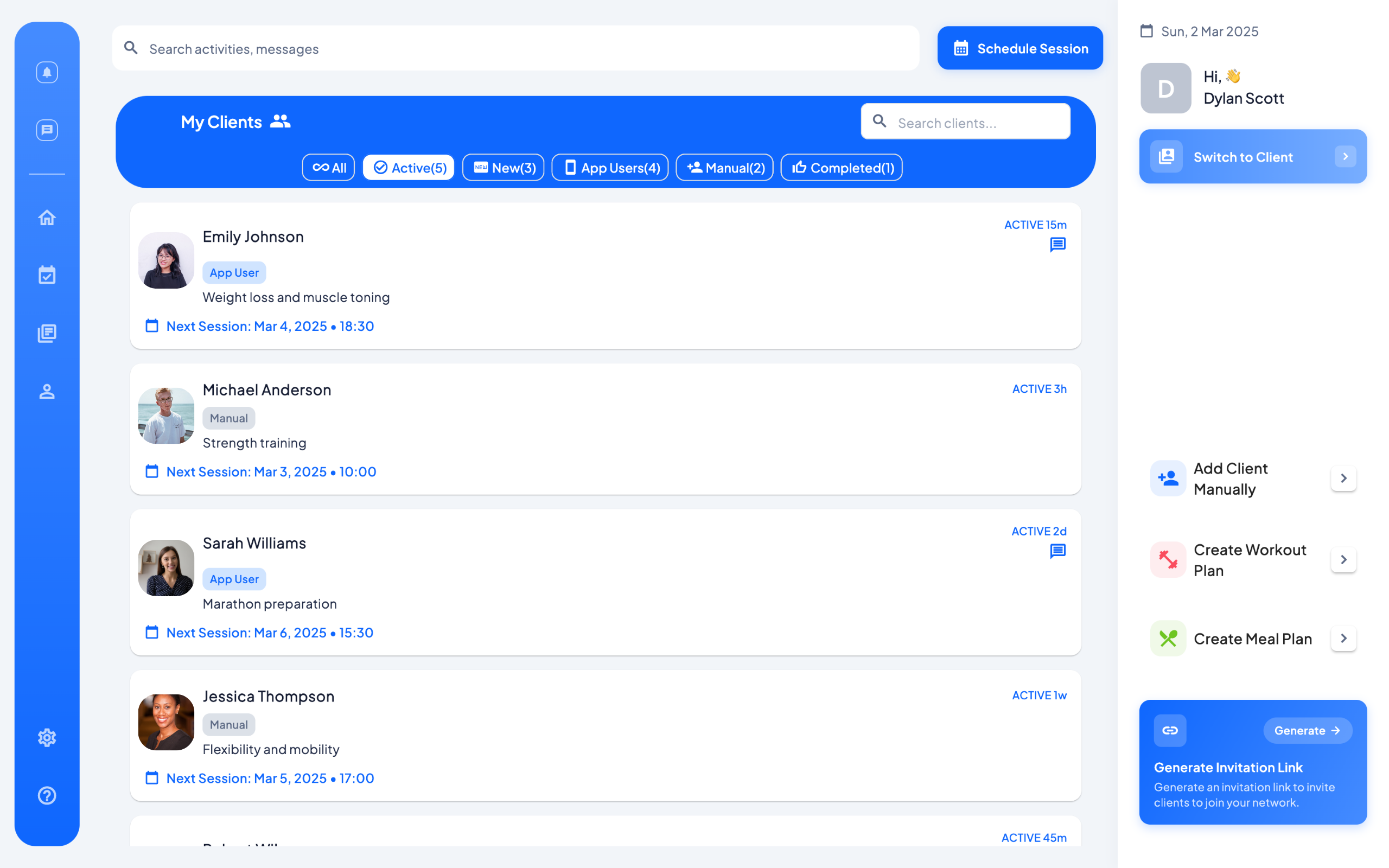Click the name Jessica Thompson
The width and height of the screenshot is (1389, 868).
[x=269, y=697]
